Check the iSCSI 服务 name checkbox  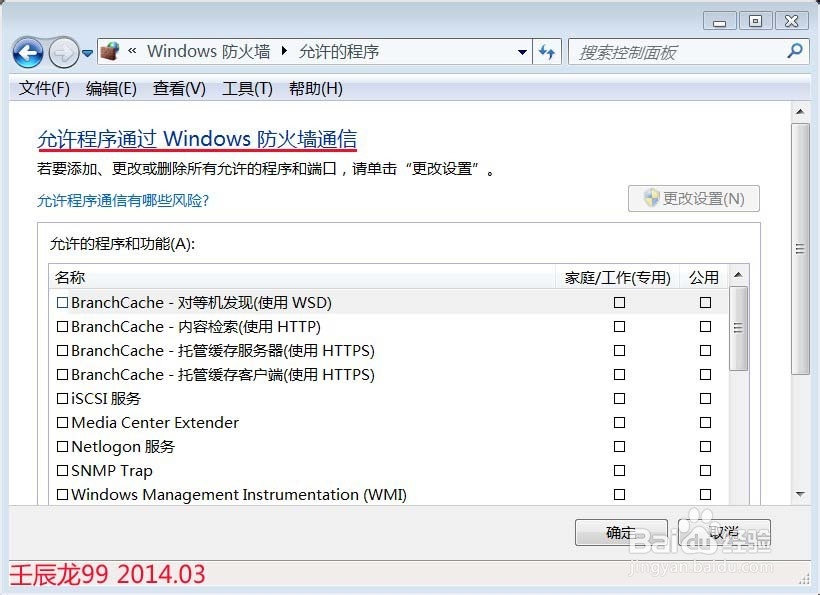(x=62, y=399)
